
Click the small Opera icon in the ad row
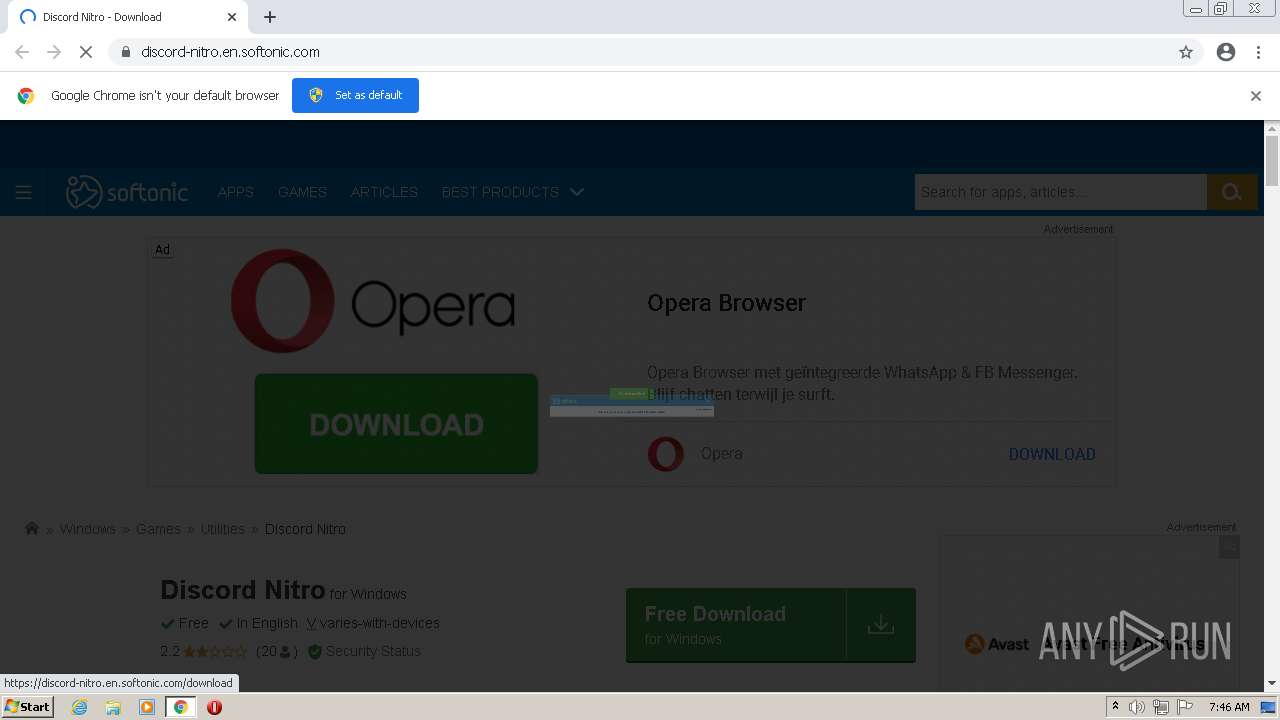[666, 454]
